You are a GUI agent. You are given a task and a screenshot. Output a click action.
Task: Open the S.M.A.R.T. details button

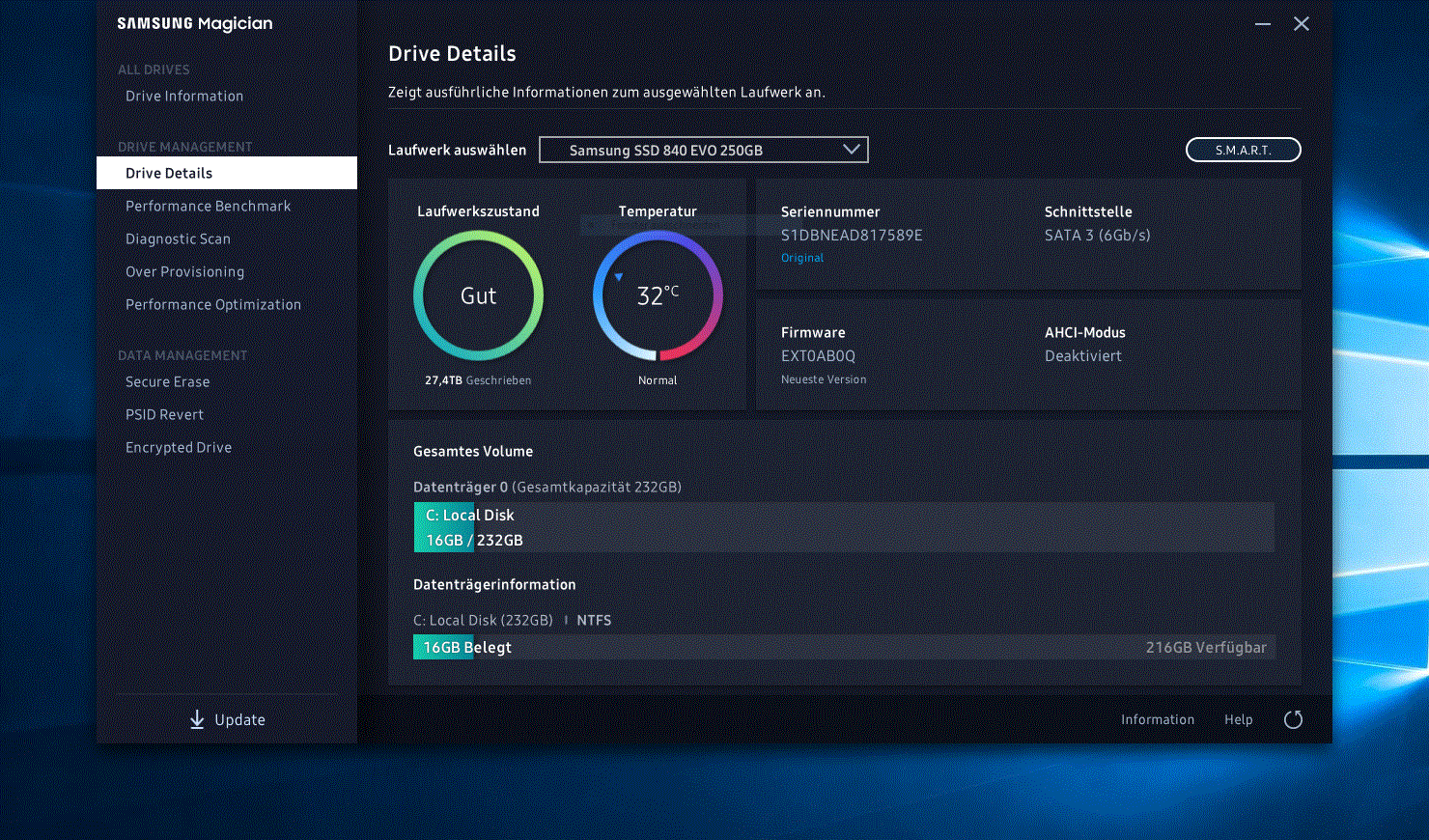tap(1243, 150)
